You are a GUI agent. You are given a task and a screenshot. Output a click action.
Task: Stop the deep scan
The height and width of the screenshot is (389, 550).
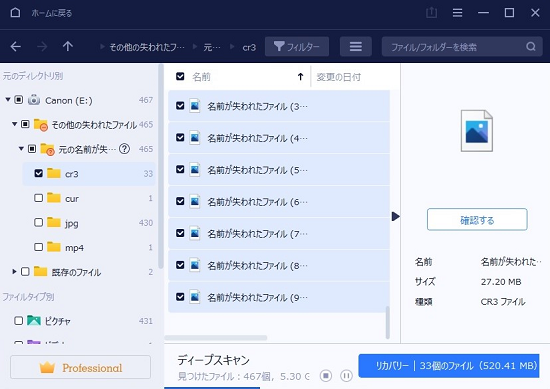(326, 376)
